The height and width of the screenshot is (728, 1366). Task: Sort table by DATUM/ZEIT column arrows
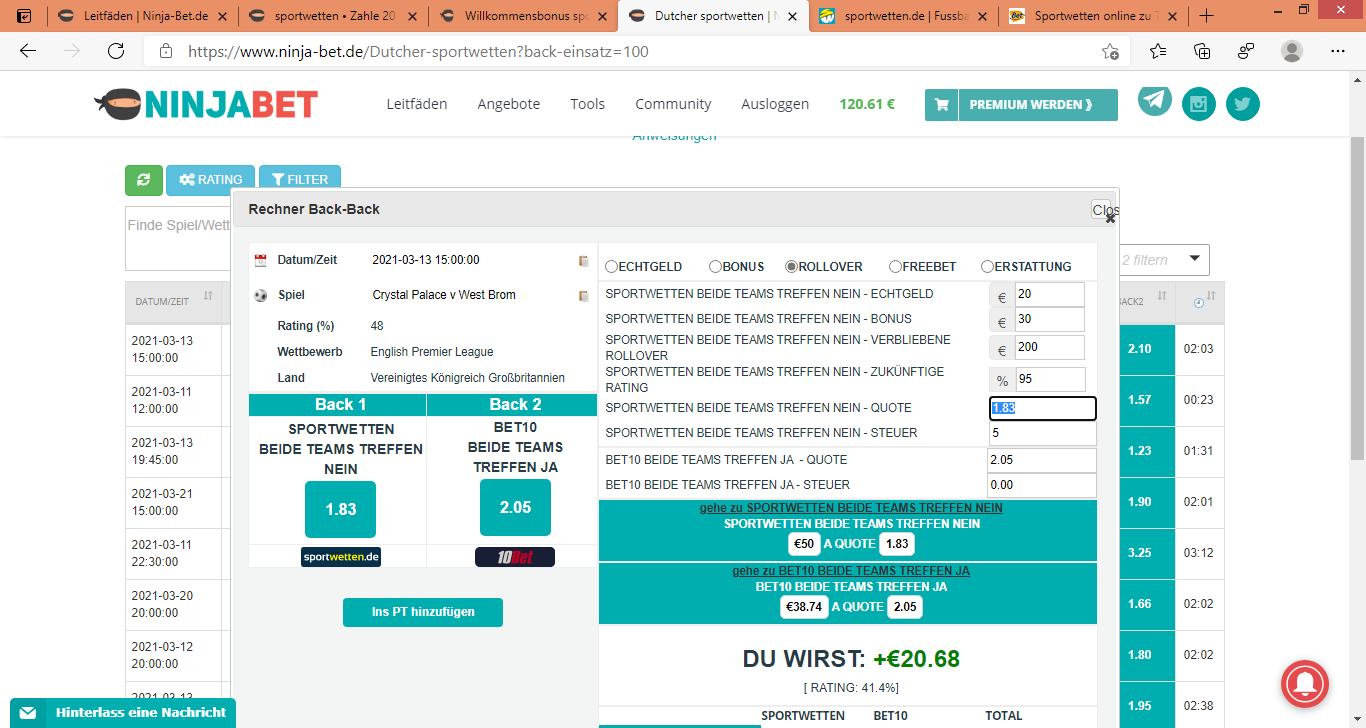click(x=208, y=296)
